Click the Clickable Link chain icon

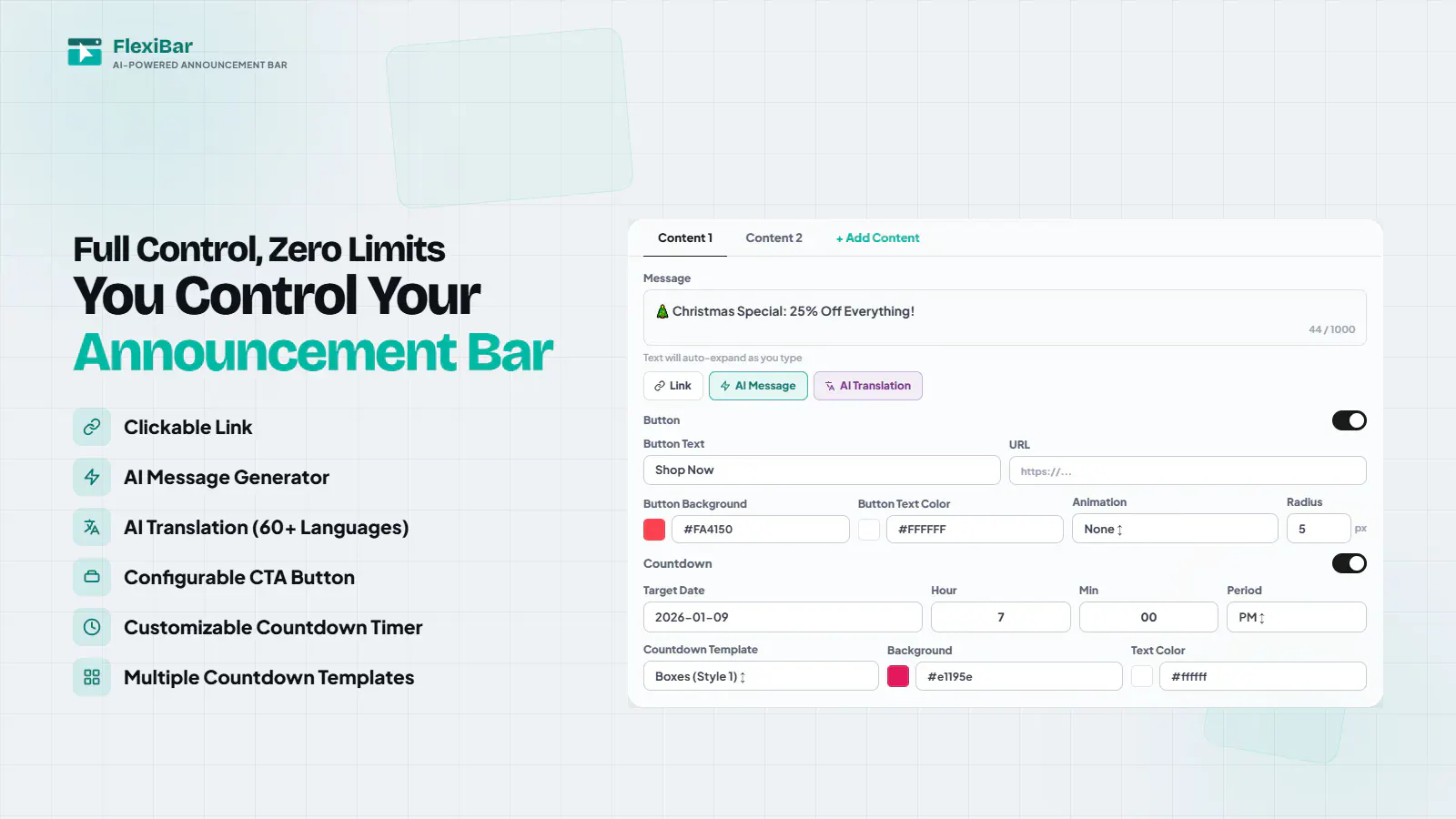tap(92, 427)
